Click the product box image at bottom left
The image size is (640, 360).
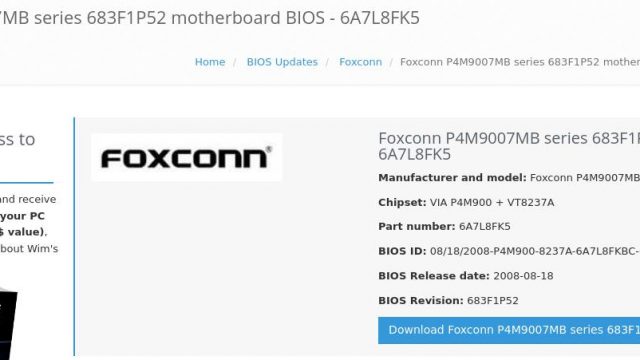pyautogui.click(x=8, y=324)
